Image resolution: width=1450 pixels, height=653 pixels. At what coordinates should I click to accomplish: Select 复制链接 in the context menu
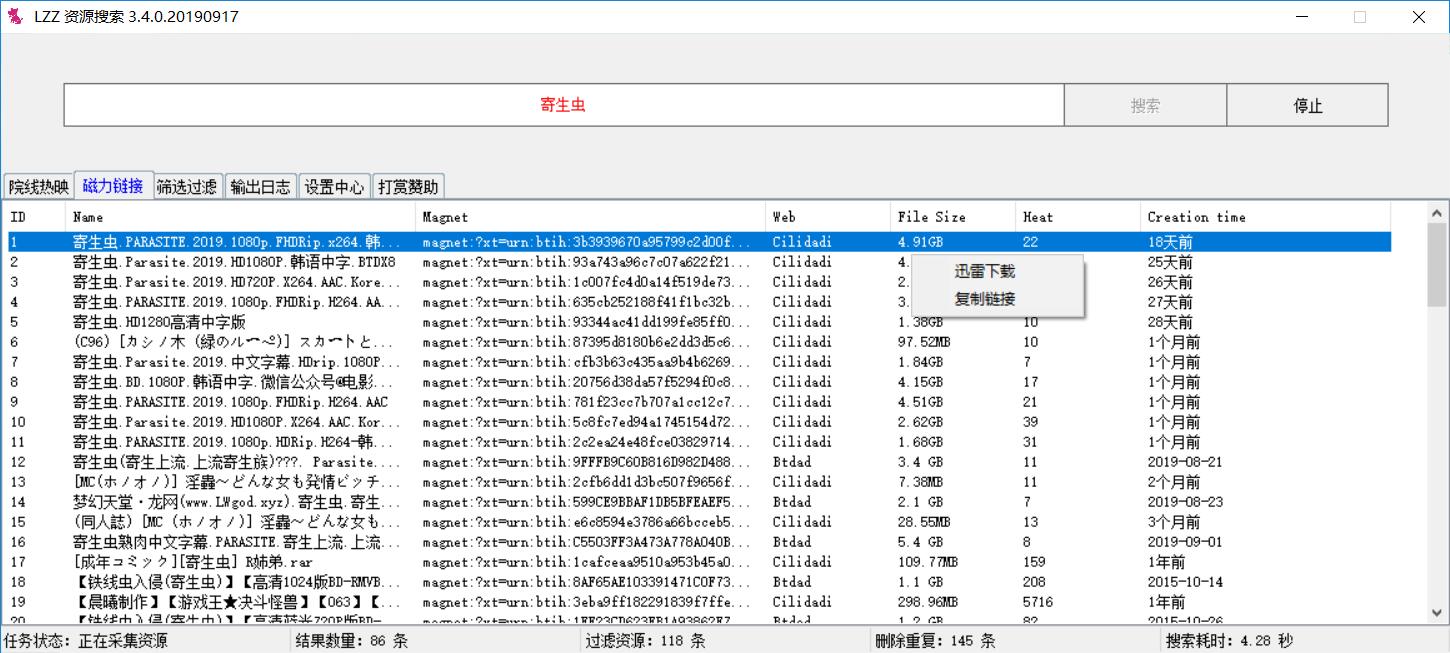click(x=983, y=300)
